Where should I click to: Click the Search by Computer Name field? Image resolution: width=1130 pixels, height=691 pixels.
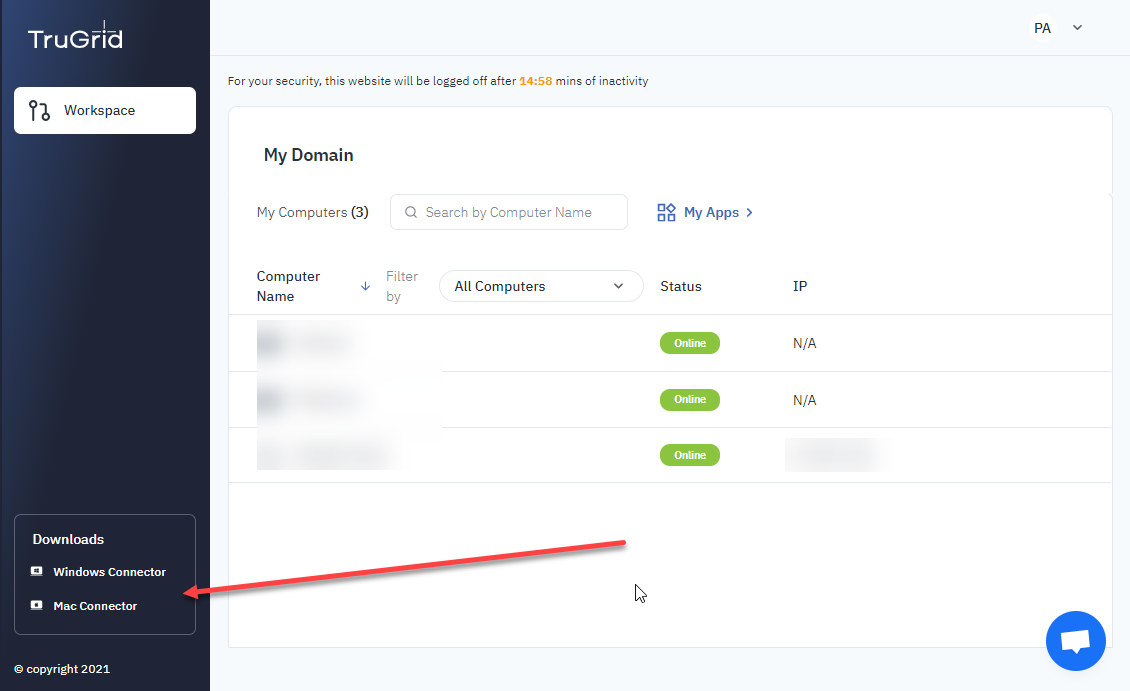tap(509, 212)
